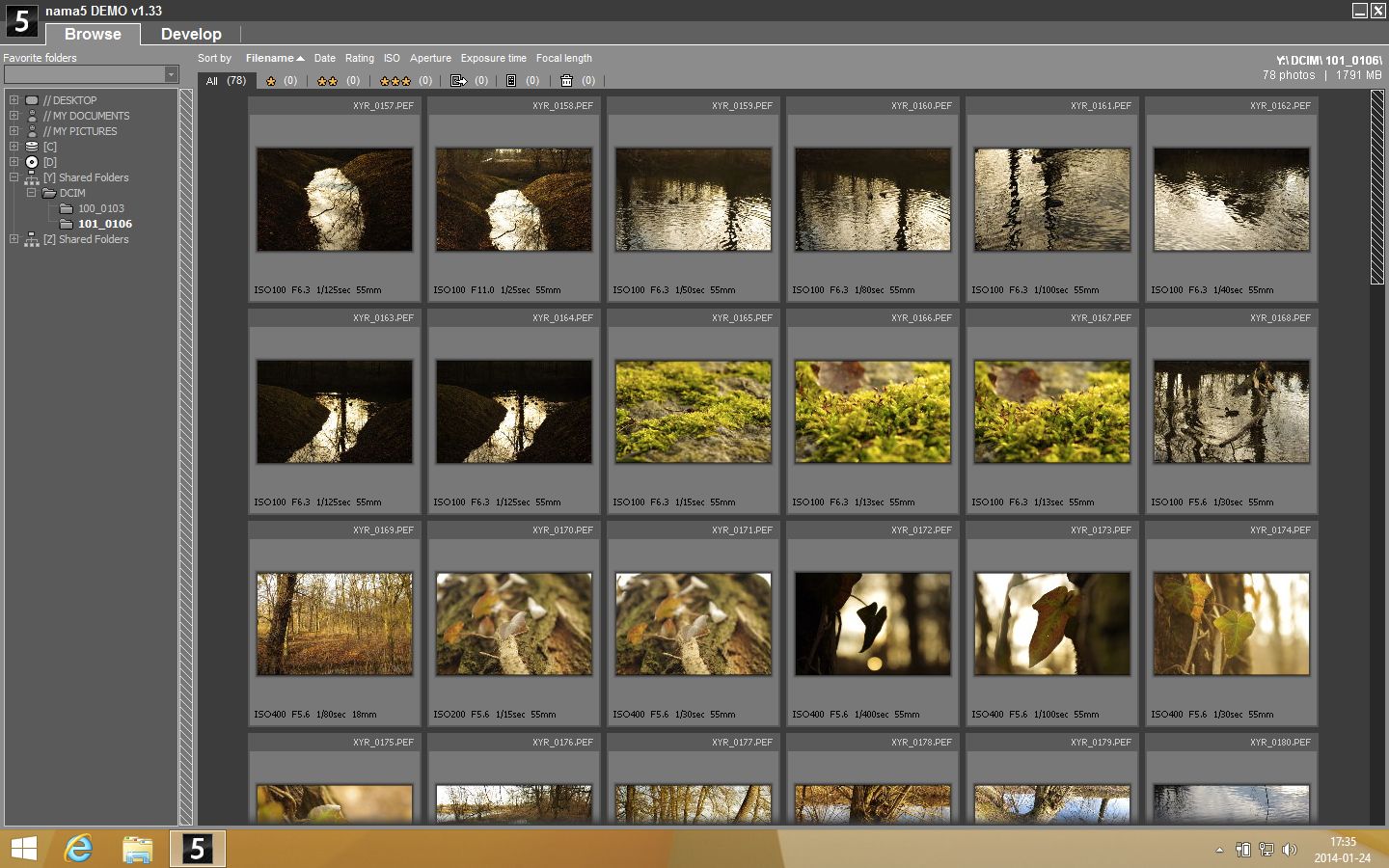The image size is (1389, 868).
Task: Switch to the Develop tab
Action: pyautogui.click(x=191, y=34)
